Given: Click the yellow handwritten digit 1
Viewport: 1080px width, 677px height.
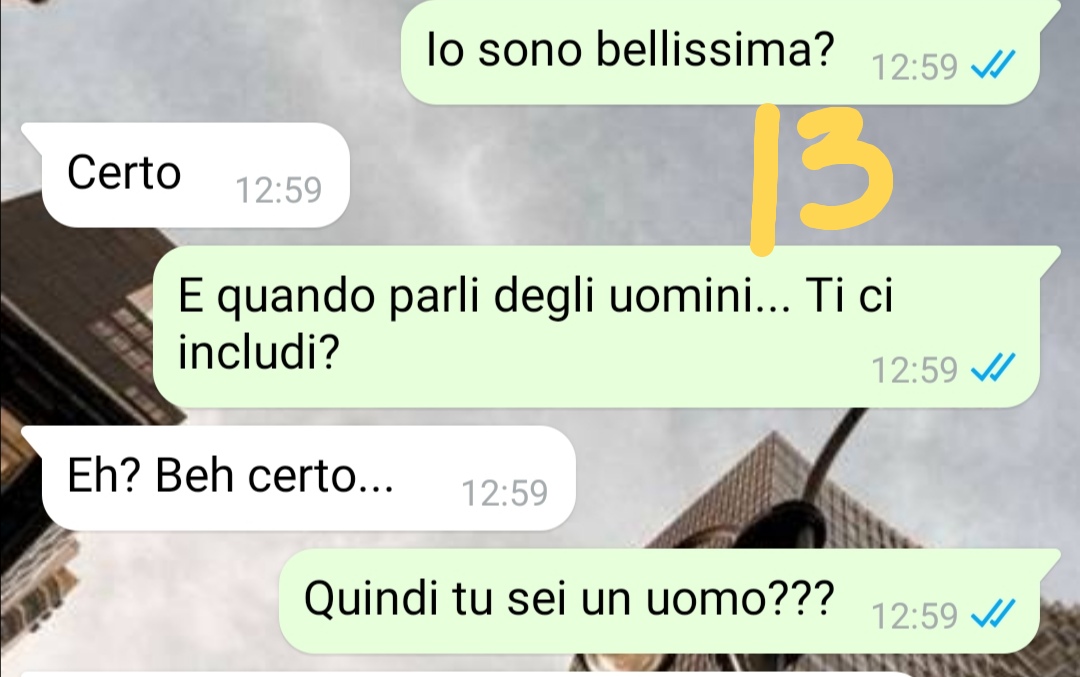Looking at the screenshot, I should [763, 180].
